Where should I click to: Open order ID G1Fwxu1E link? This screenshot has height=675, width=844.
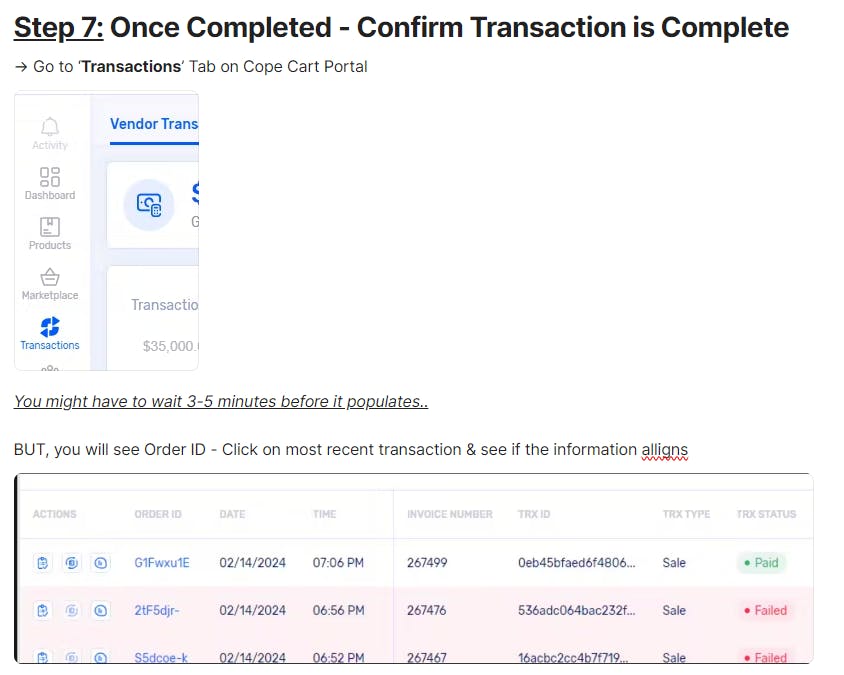pos(162,563)
